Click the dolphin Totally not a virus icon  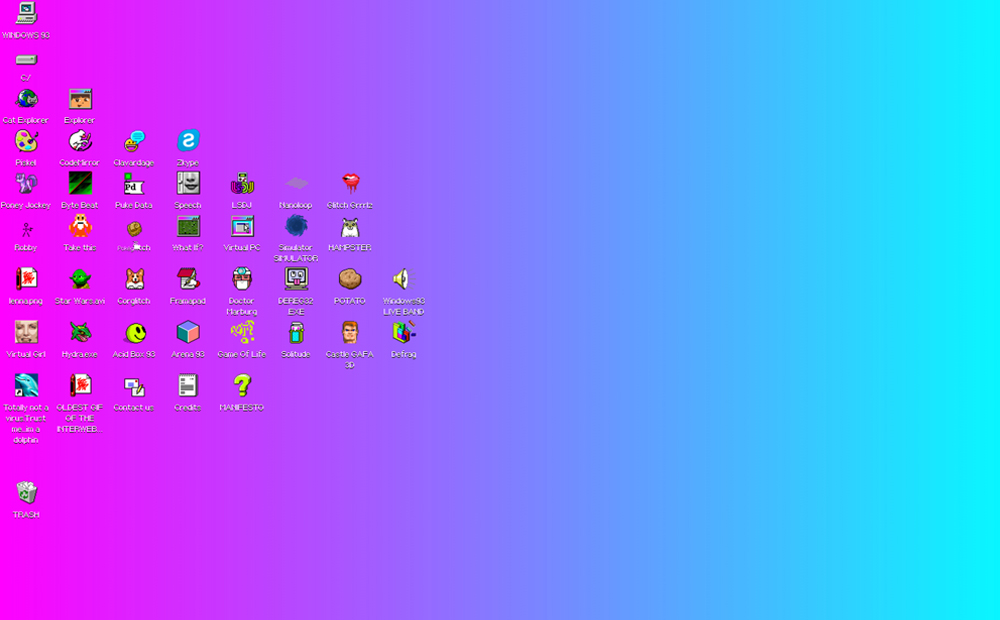click(x=26, y=385)
